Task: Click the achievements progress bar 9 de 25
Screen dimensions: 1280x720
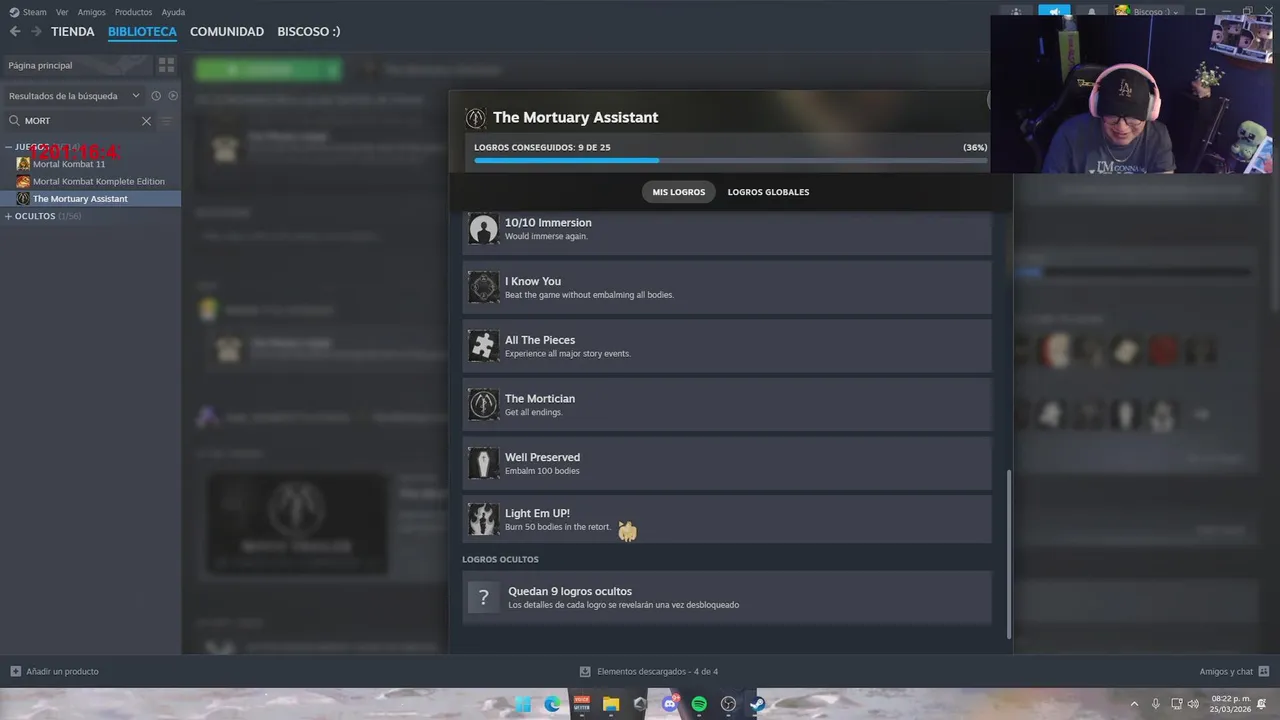Action: (x=730, y=160)
